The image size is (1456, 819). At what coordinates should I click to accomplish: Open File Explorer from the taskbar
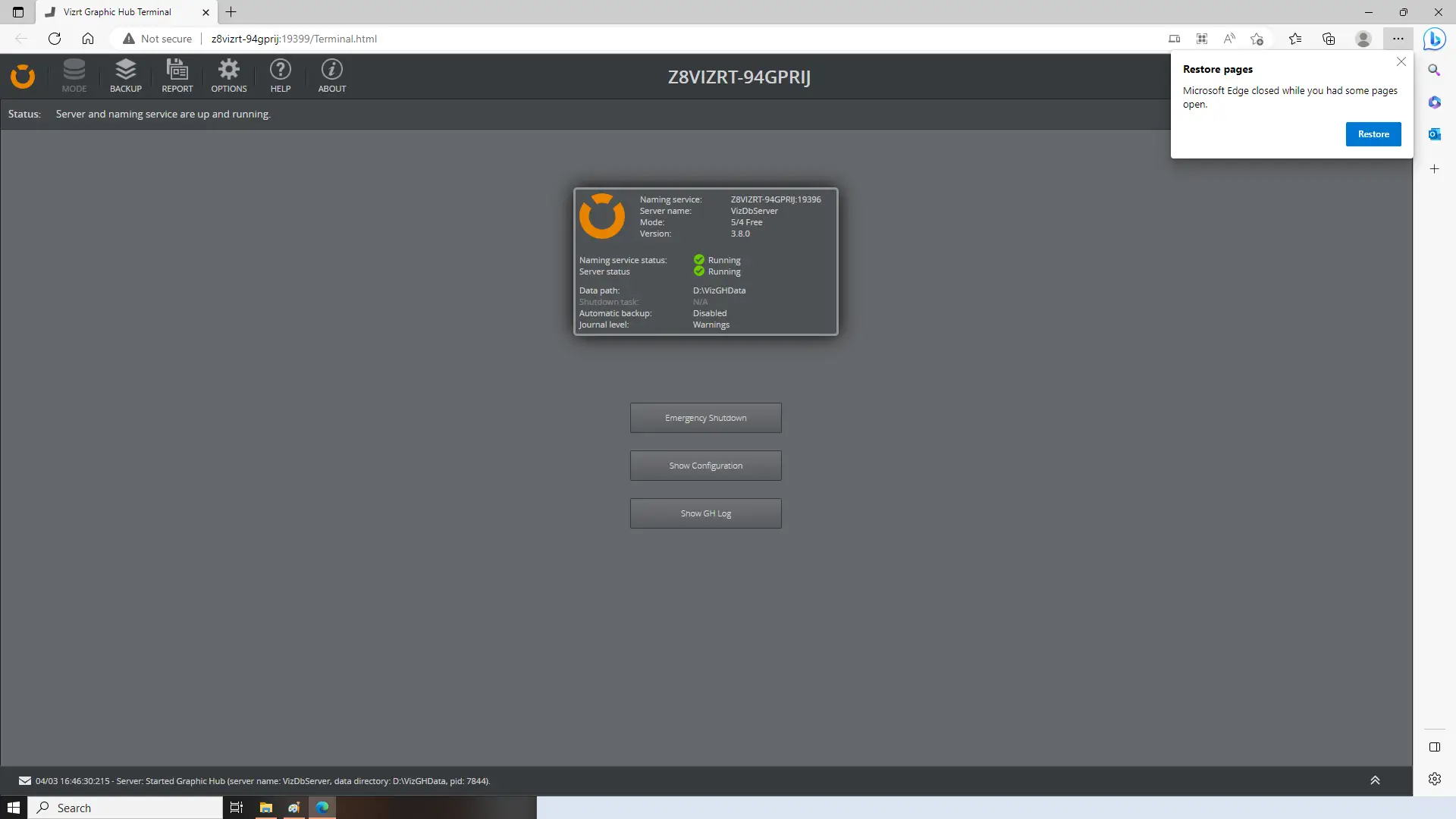pos(265,808)
